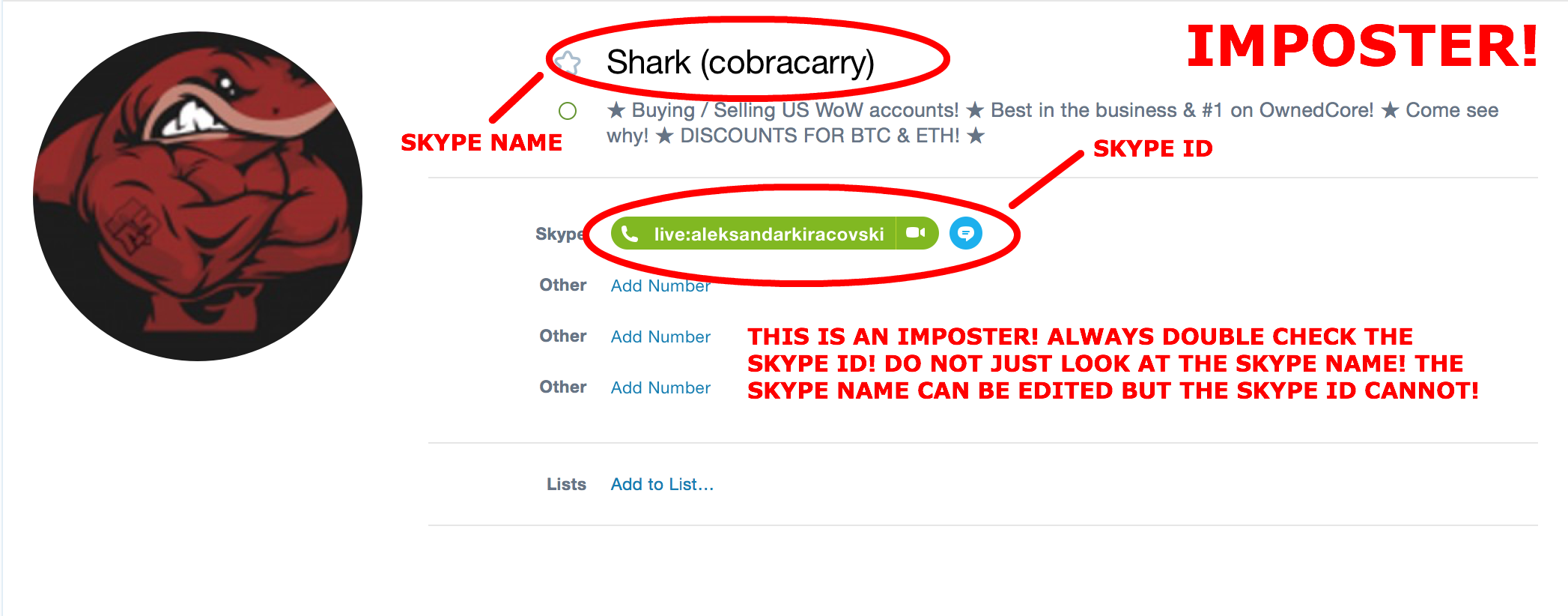
Task: Select the contact name Shark (cobracarry)
Action: (x=740, y=62)
